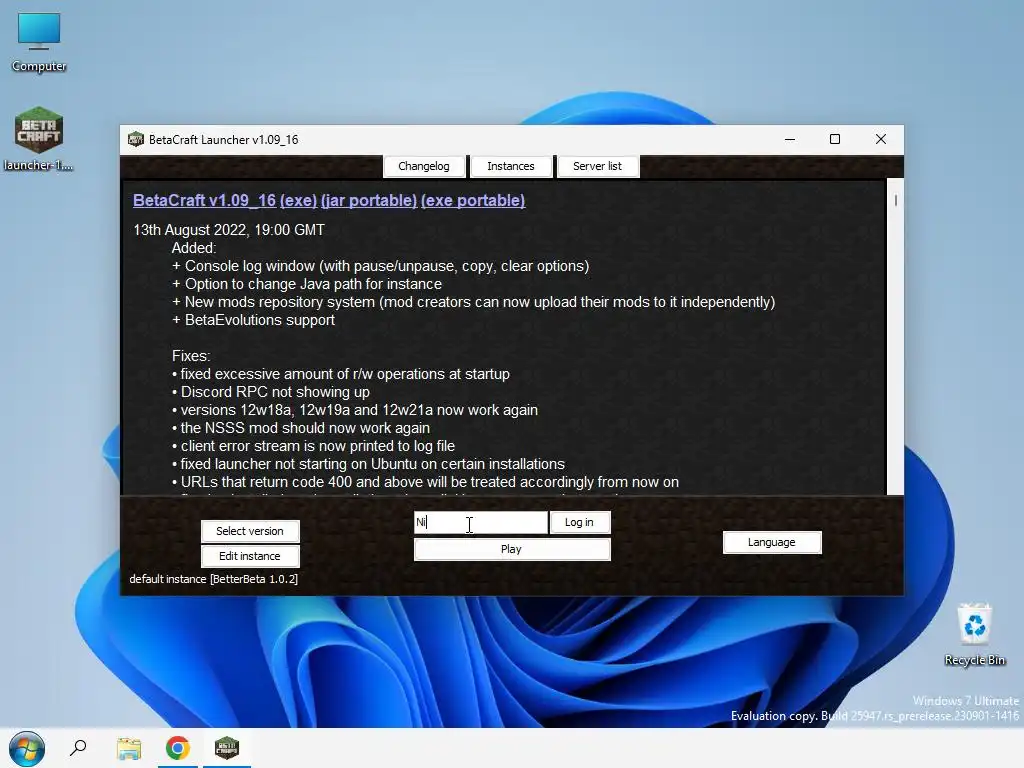
Task: Click the 'fixed excessive amount of r/w operations' line
Action: point(341,374)
